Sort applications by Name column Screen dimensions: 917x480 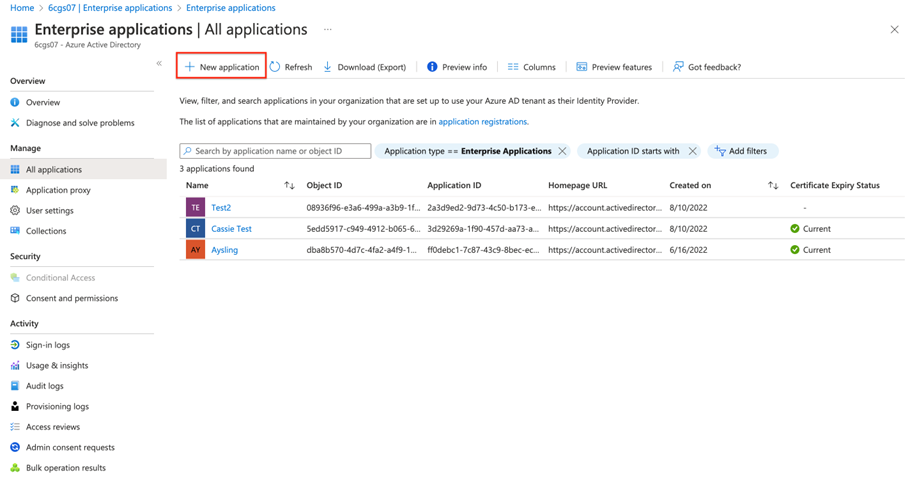289,186
